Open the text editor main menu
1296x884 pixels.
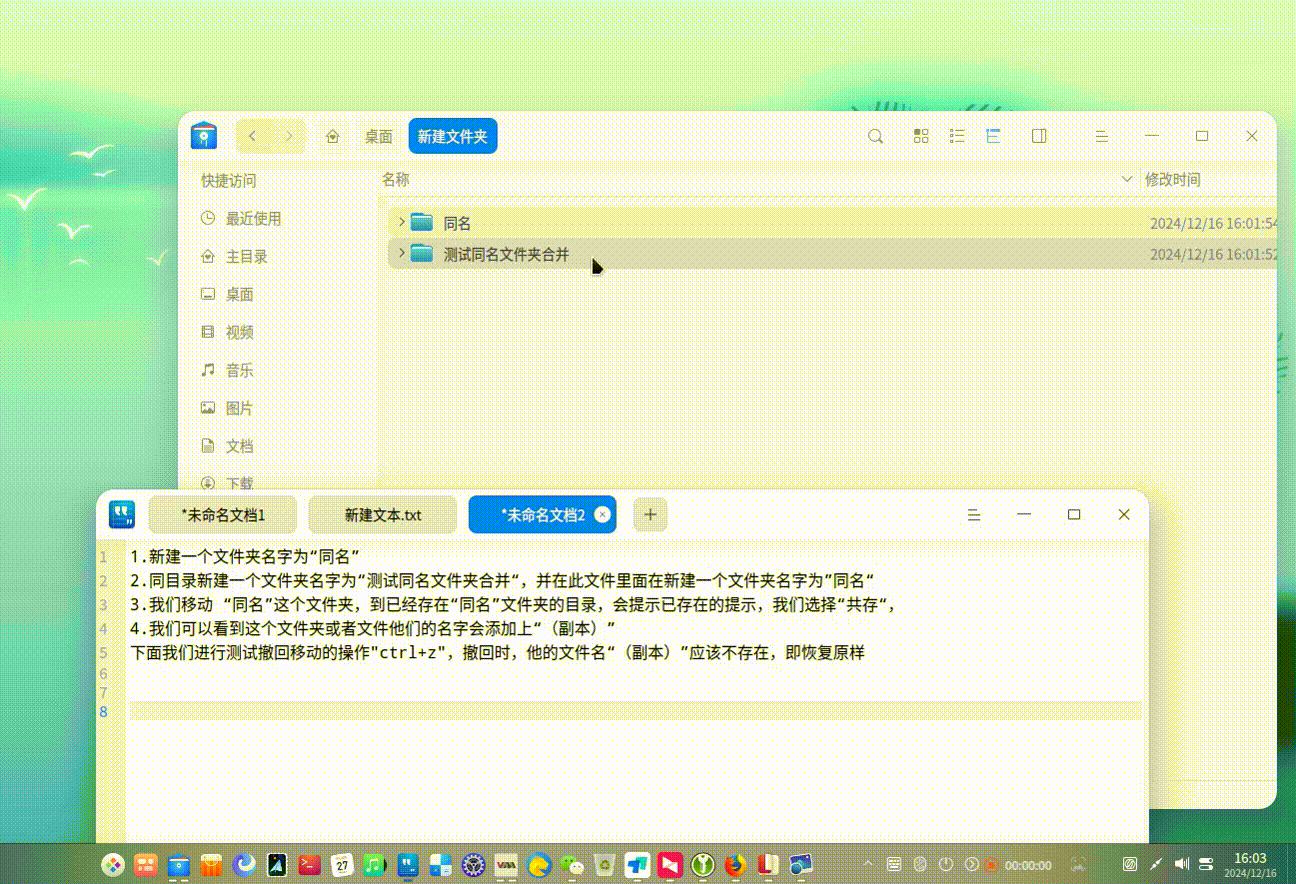[974, 515]
